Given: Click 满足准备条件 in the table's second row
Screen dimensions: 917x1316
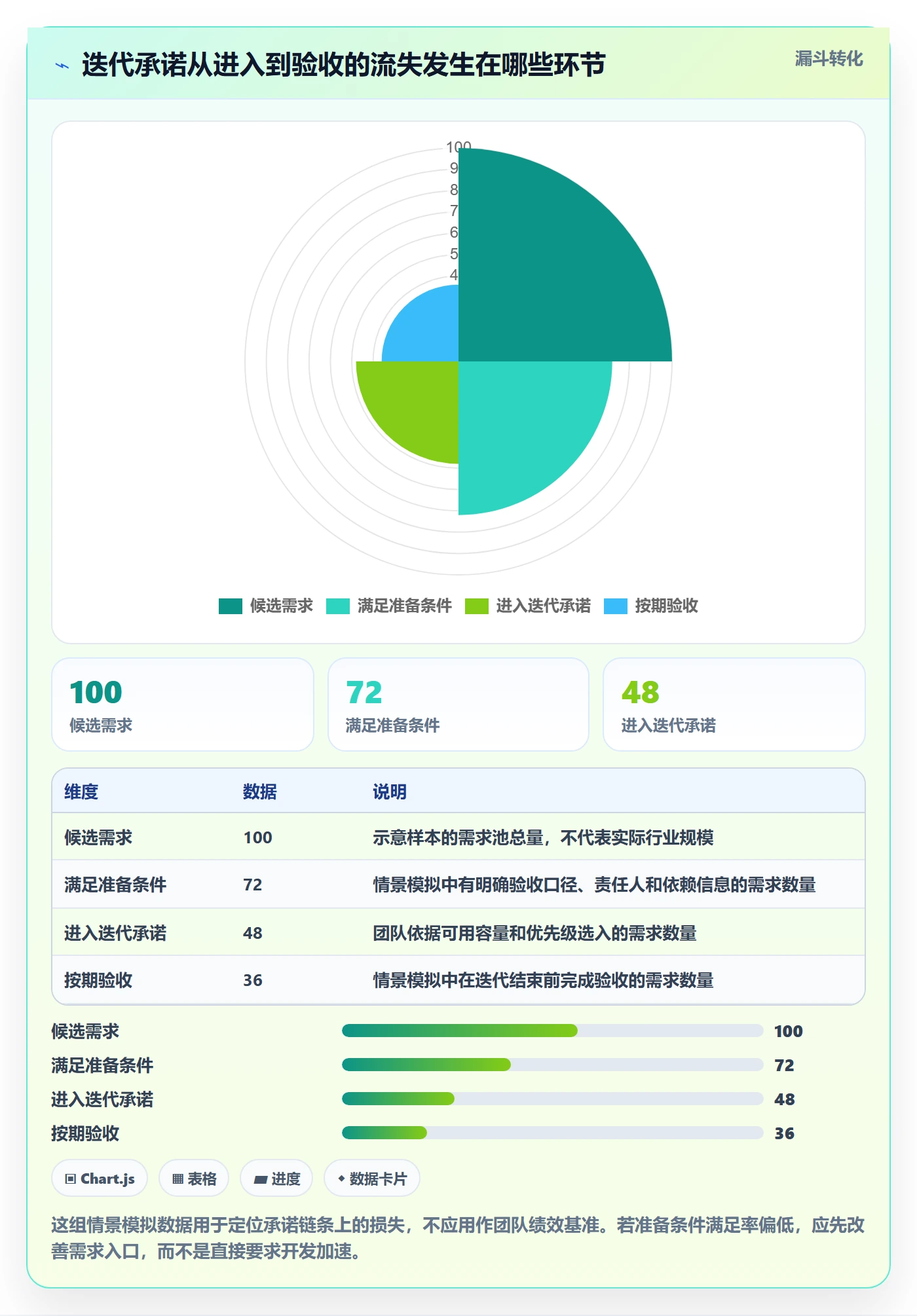Looking at the screenshot, I should tap(115, 885).
